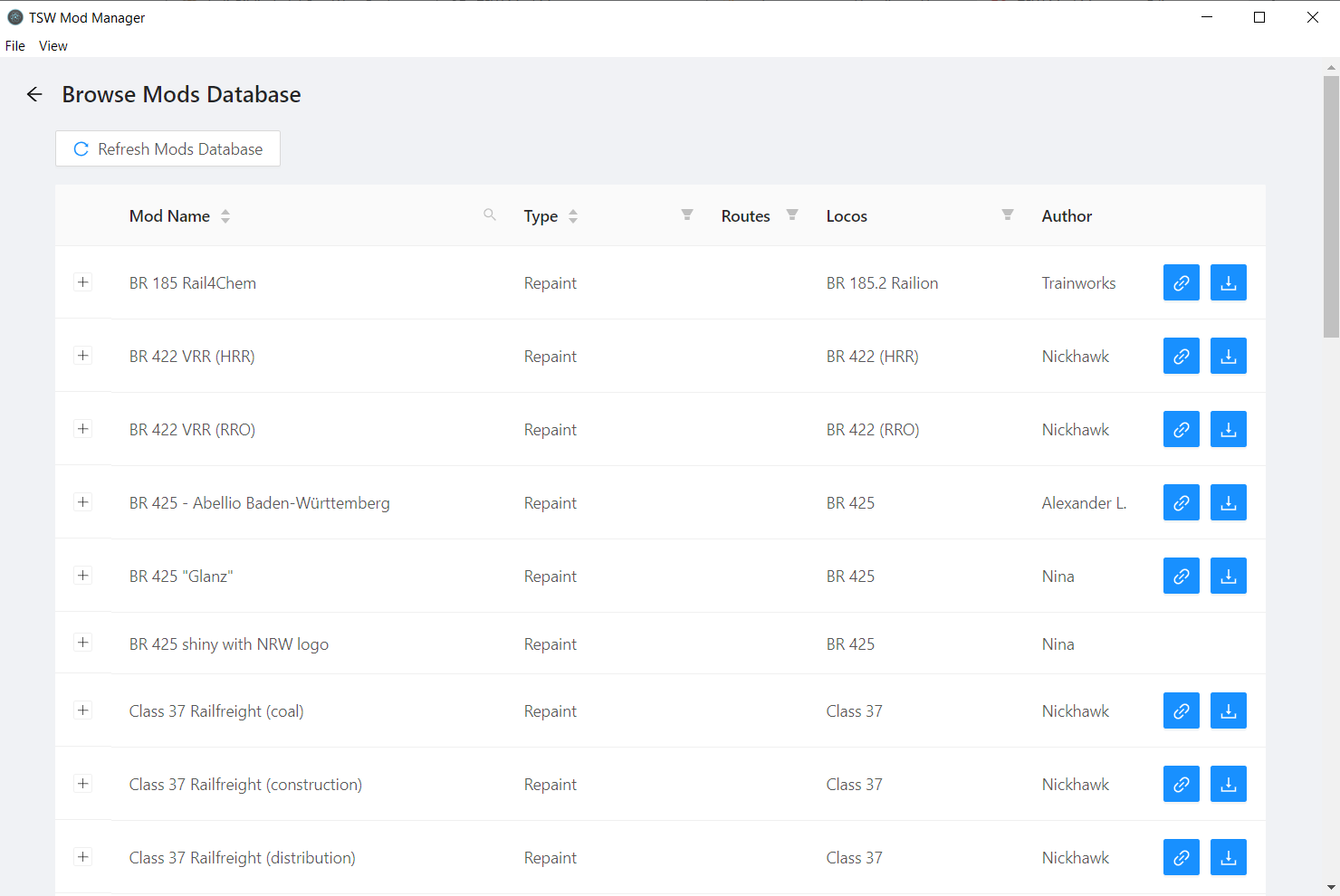Image resolution: width=1340 pixels, height=896 pixels.
Task: Open the Type column filter
Action: pyautogui.click(x=687, y=215)
